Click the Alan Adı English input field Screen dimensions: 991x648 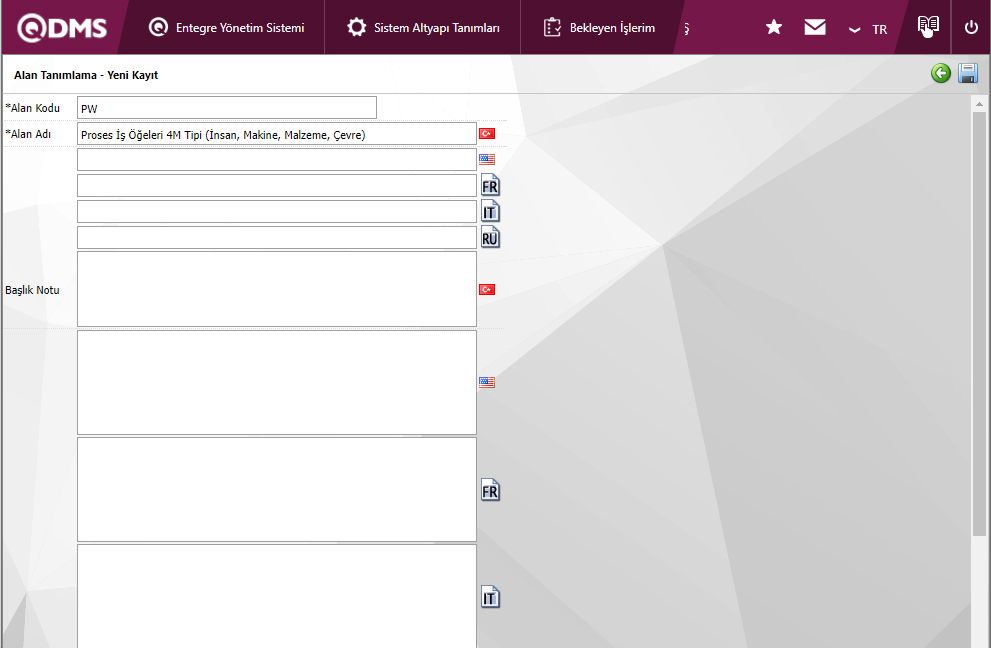(277, 159)
